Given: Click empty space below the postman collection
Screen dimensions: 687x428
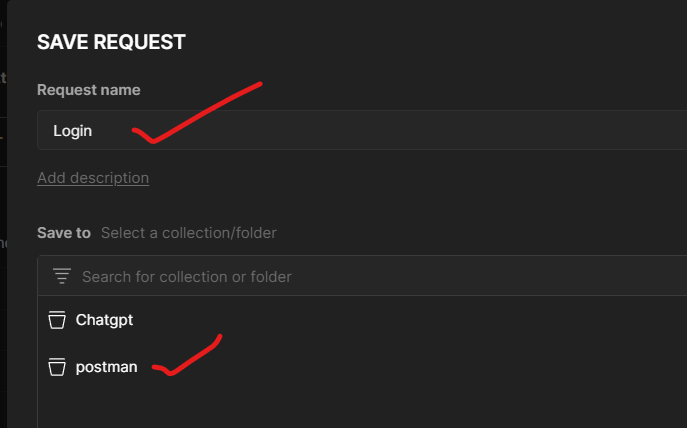Looking at the screenshot, I should 360,407.
